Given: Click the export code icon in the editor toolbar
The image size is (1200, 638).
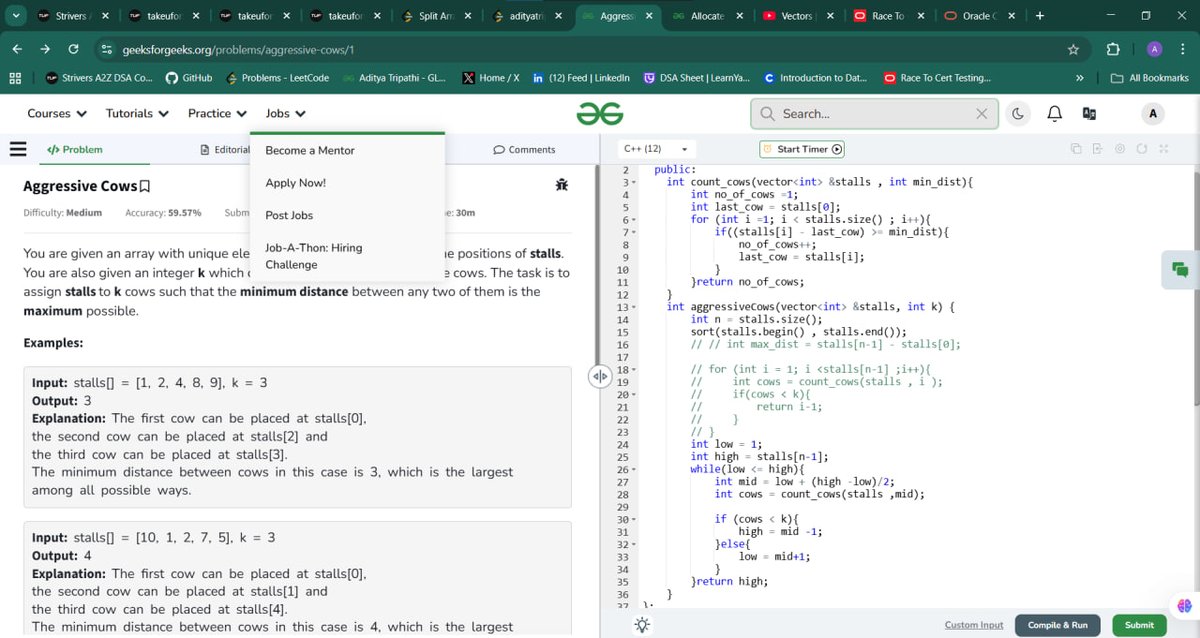Looking at the screenshot, I should coord(1098,149).
